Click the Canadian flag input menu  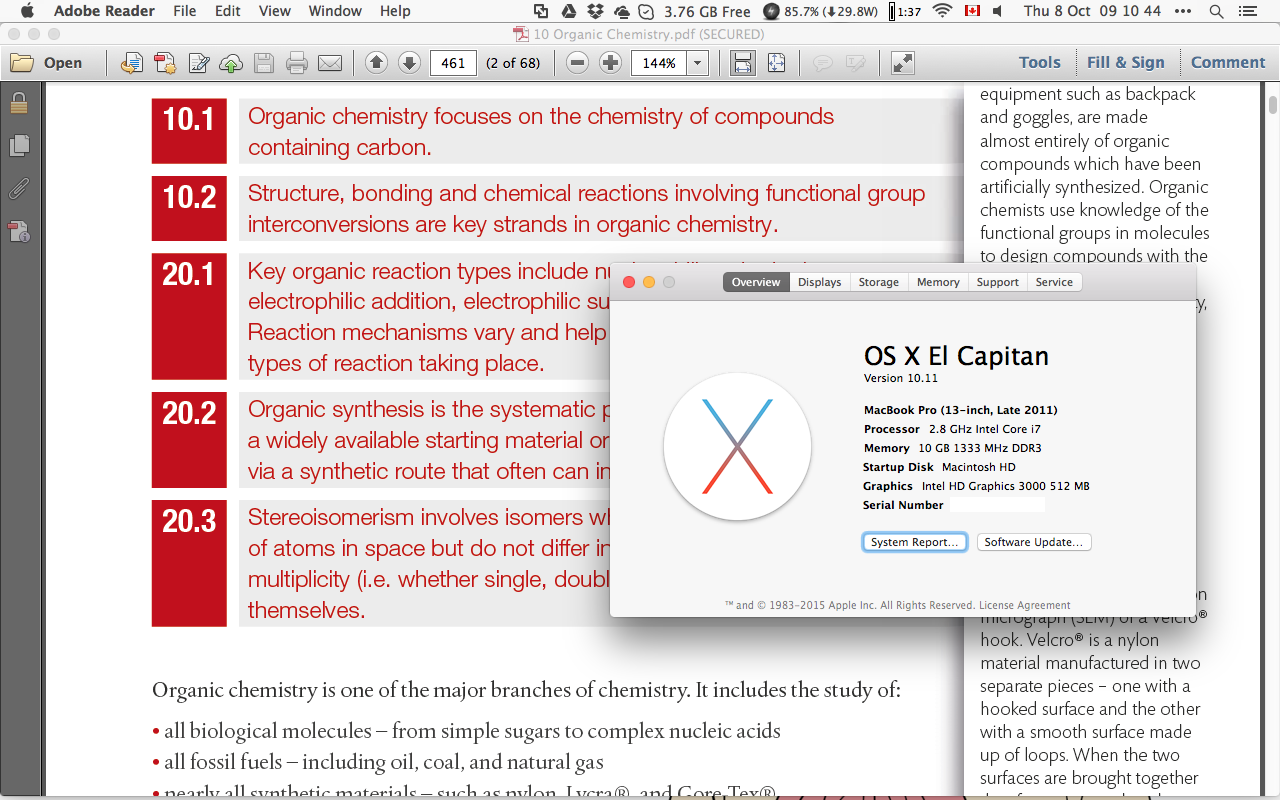[971, 11]
